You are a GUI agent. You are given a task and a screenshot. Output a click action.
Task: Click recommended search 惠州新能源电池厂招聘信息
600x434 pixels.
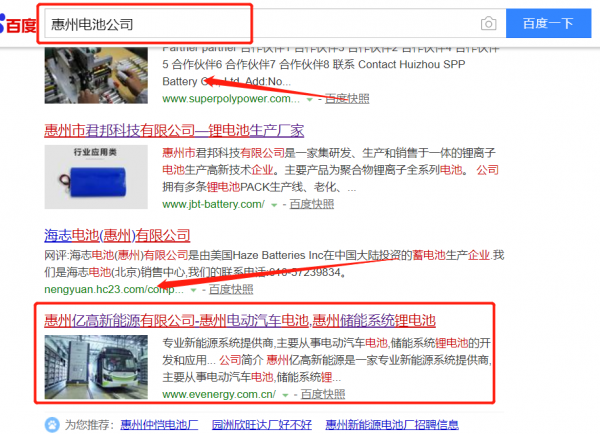[392, 424]
